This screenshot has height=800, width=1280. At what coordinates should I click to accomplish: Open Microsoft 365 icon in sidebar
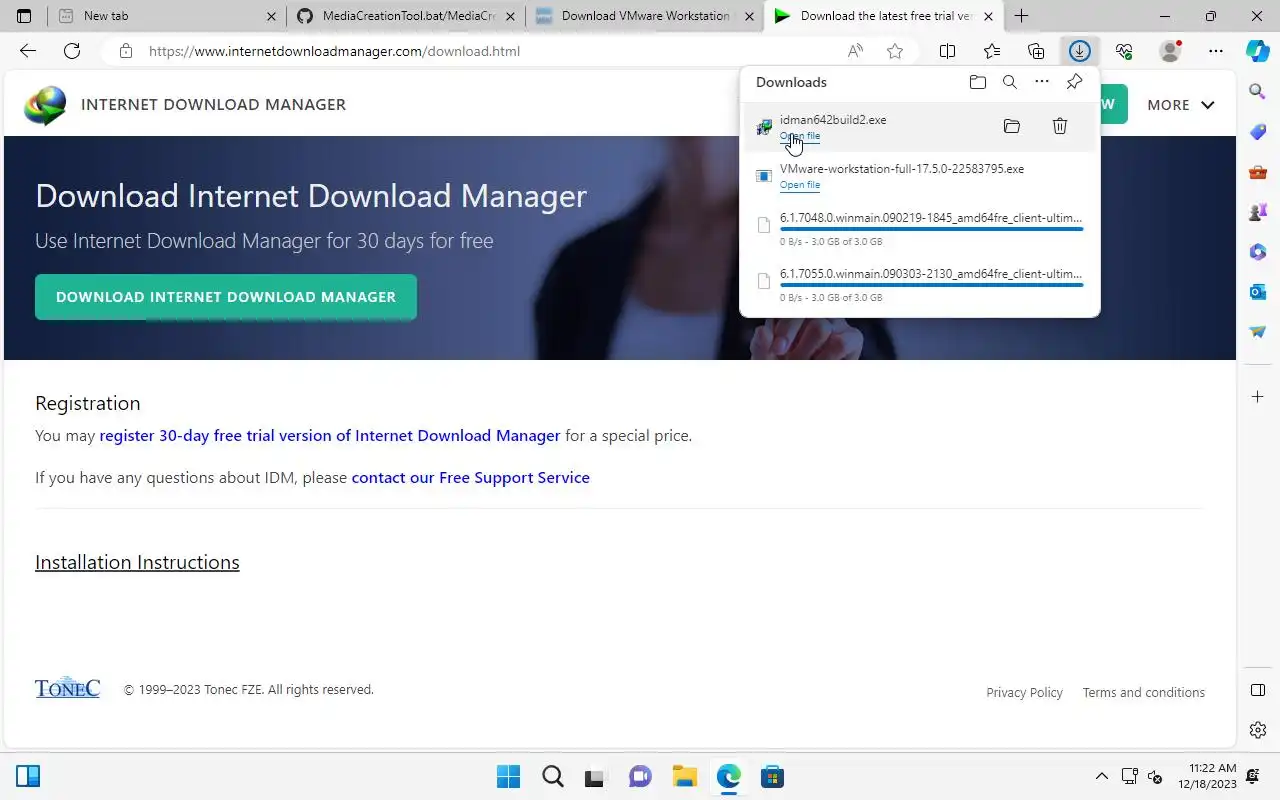click(1258, 252)
